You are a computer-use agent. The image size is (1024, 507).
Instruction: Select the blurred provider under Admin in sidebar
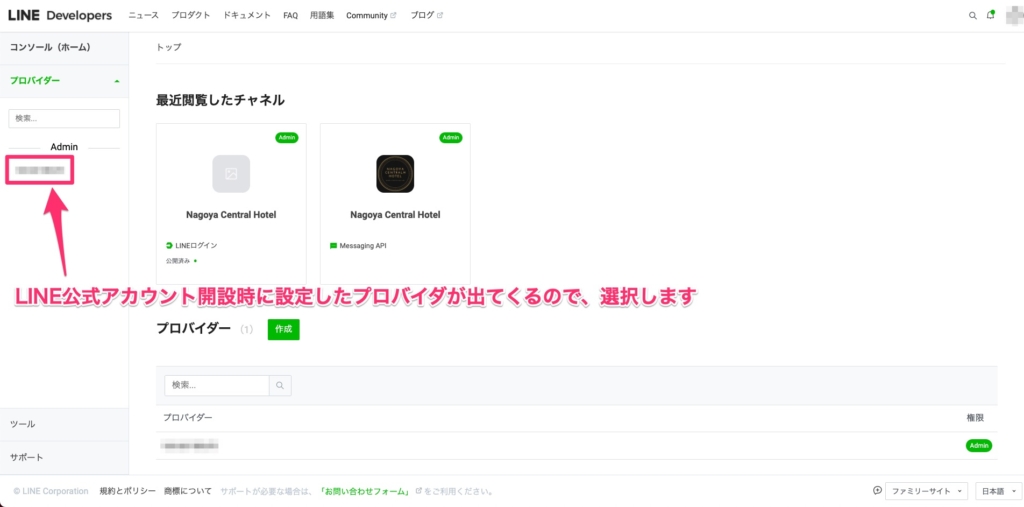point(40,171)
